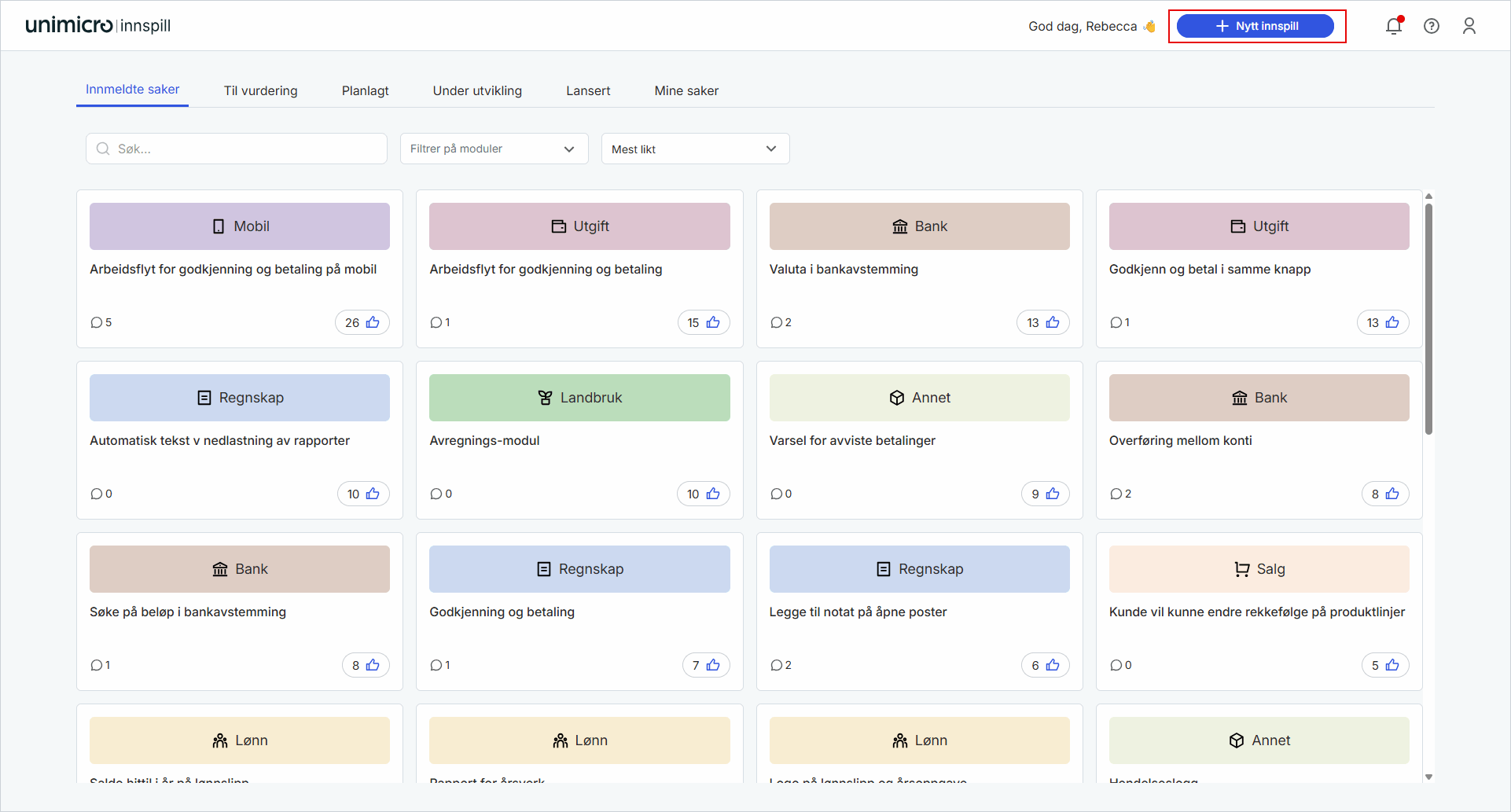The image size is (1511, 812).
Task: Click the green Landbruk module banner
Action: [579, 398]
